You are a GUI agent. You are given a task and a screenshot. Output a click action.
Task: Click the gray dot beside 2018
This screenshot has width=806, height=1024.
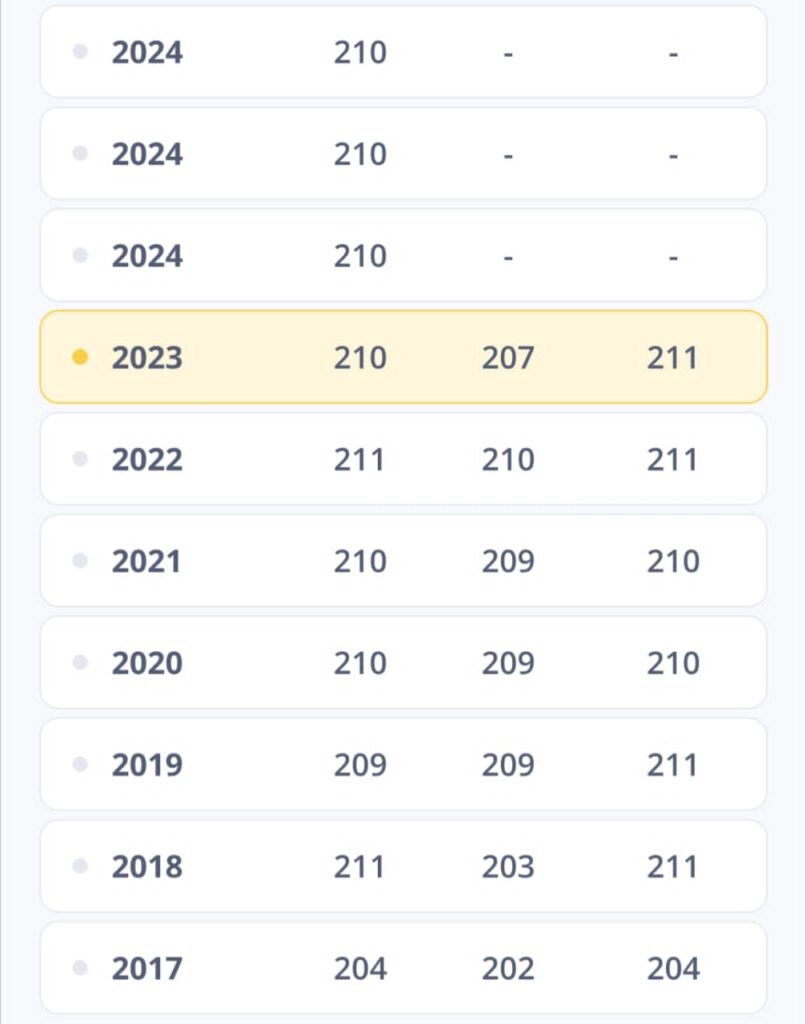80,866
